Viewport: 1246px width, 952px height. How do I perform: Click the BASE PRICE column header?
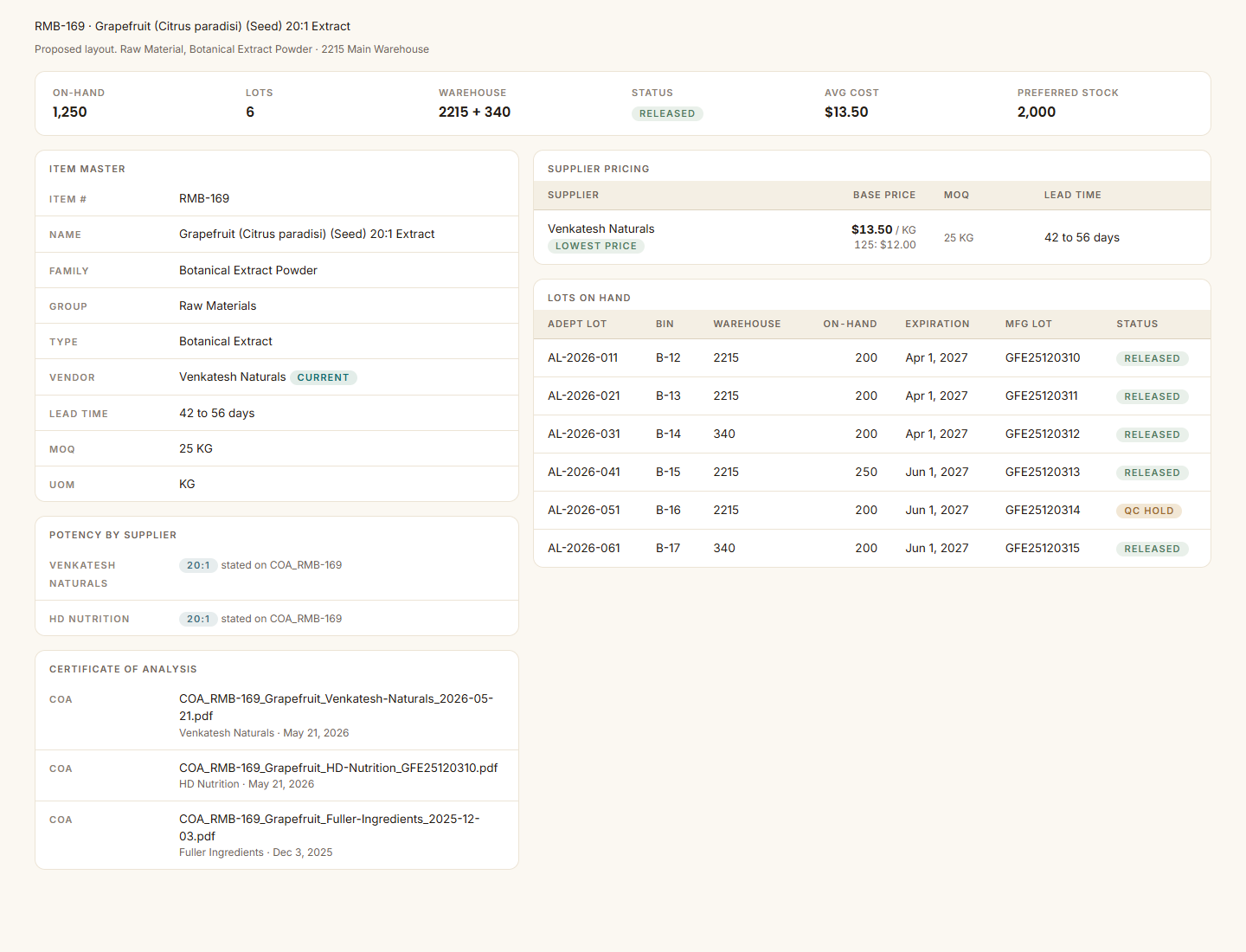tap(884, 195)
